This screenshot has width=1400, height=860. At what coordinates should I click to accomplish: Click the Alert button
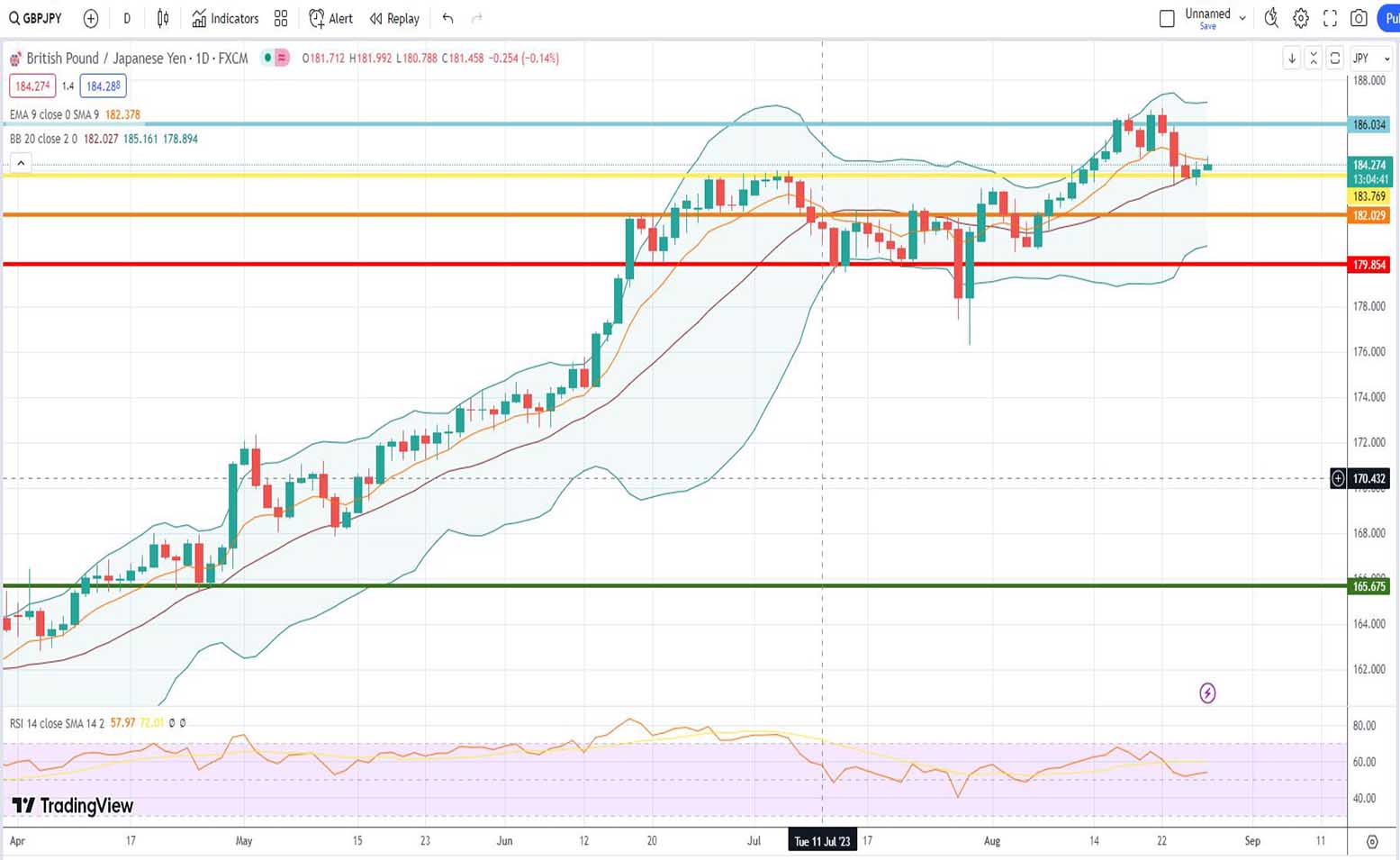click(330, 18)
